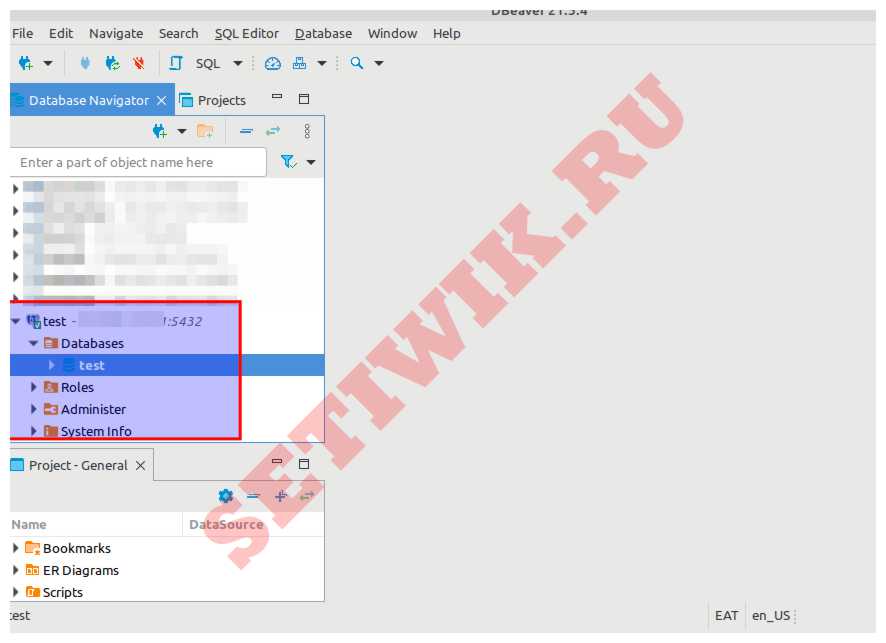Focus the object name filter field

(138, 162)
